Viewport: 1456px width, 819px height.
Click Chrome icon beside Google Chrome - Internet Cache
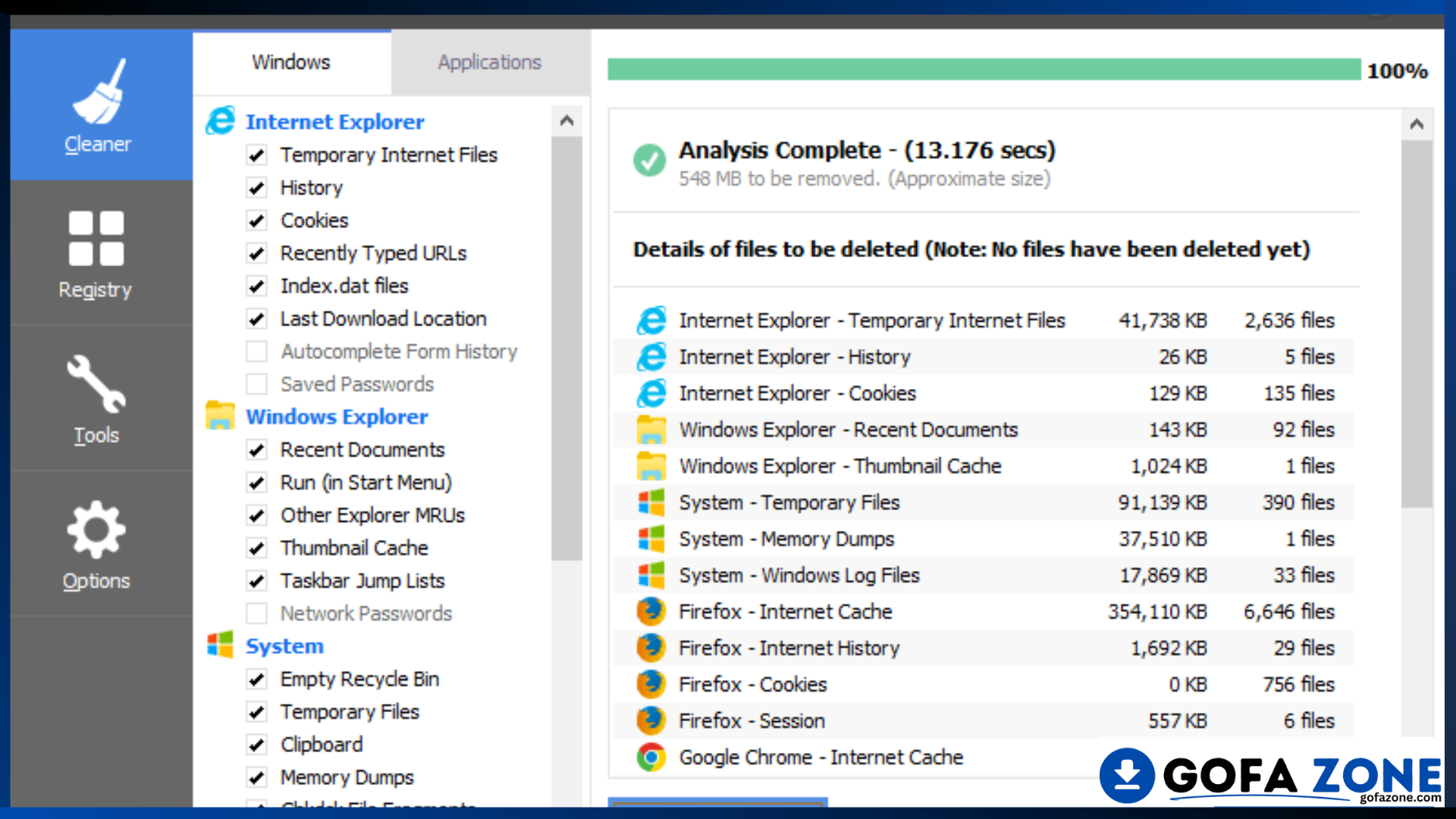point(651,757)
